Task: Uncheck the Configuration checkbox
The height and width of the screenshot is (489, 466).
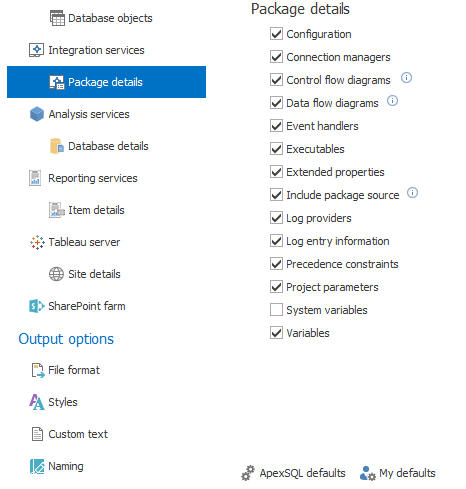Action: coord(276,34)
